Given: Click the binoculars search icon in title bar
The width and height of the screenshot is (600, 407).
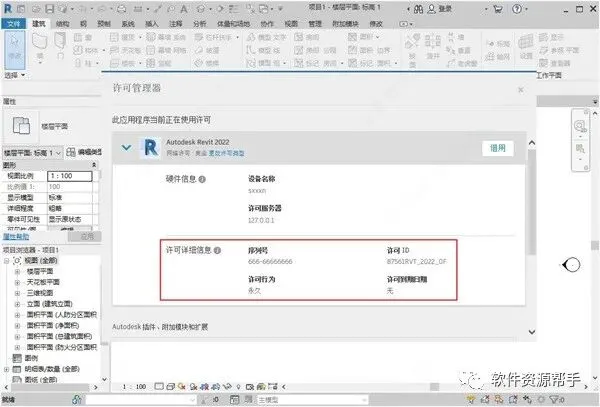Looking at the screenshot, I should pos(418,9).
